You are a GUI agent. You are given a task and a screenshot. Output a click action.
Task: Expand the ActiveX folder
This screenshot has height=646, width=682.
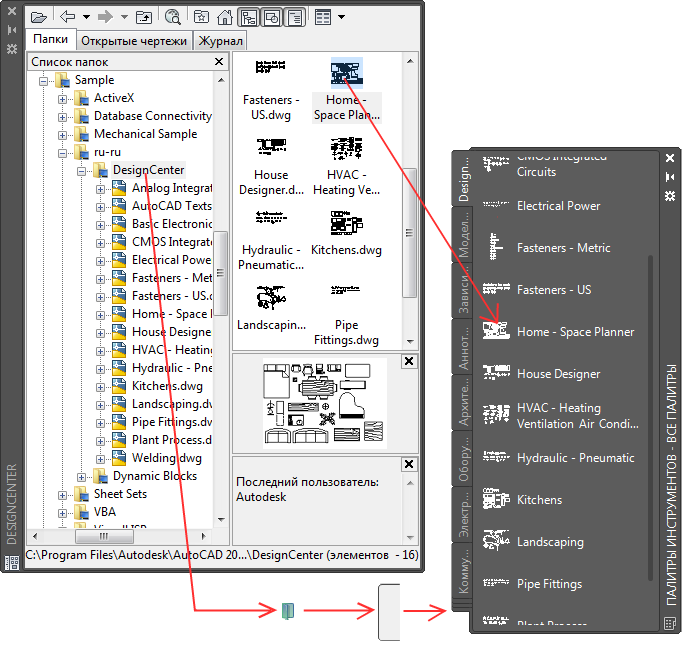[62, 99]
